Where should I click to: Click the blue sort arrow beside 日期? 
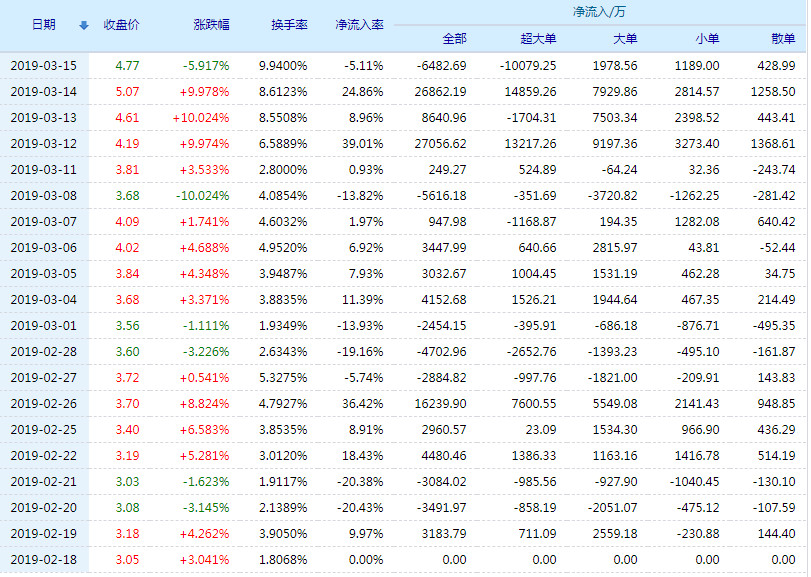coord(83,25)
